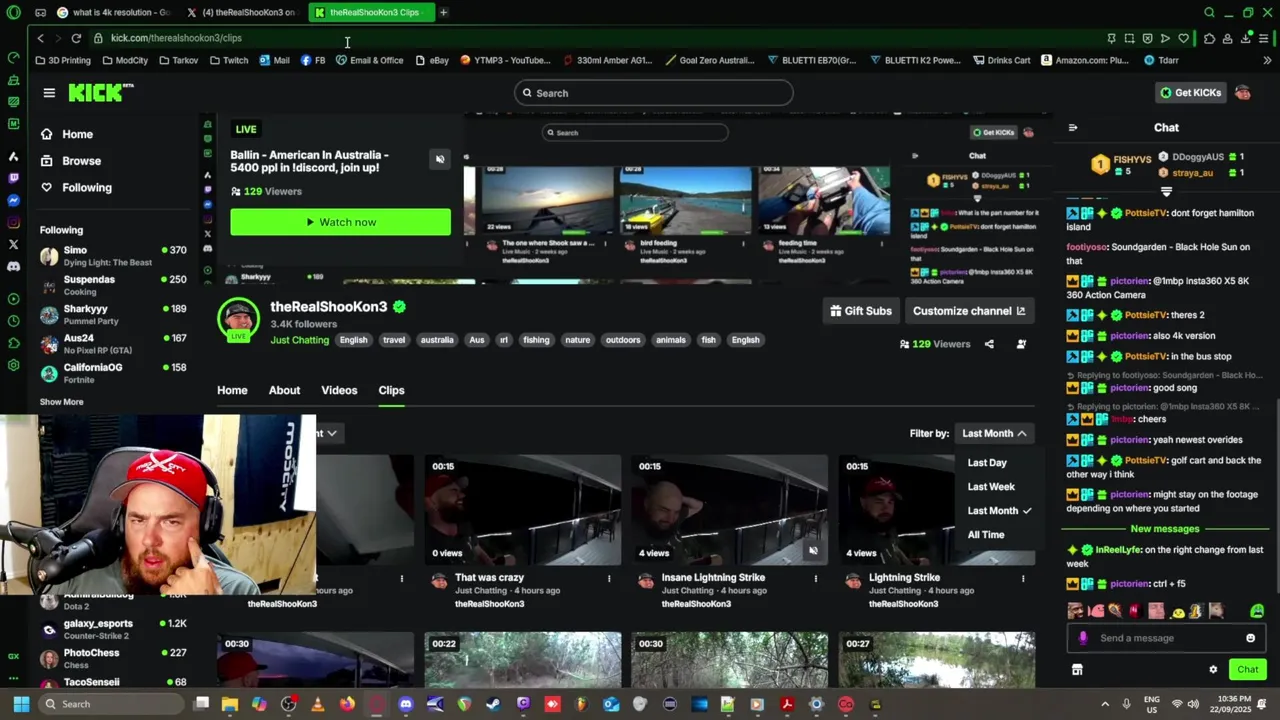Image resolution: width=1280 pixels, height=720 pixels.
Task: Open VLC from the taskbar
Action: click(318, 704)
